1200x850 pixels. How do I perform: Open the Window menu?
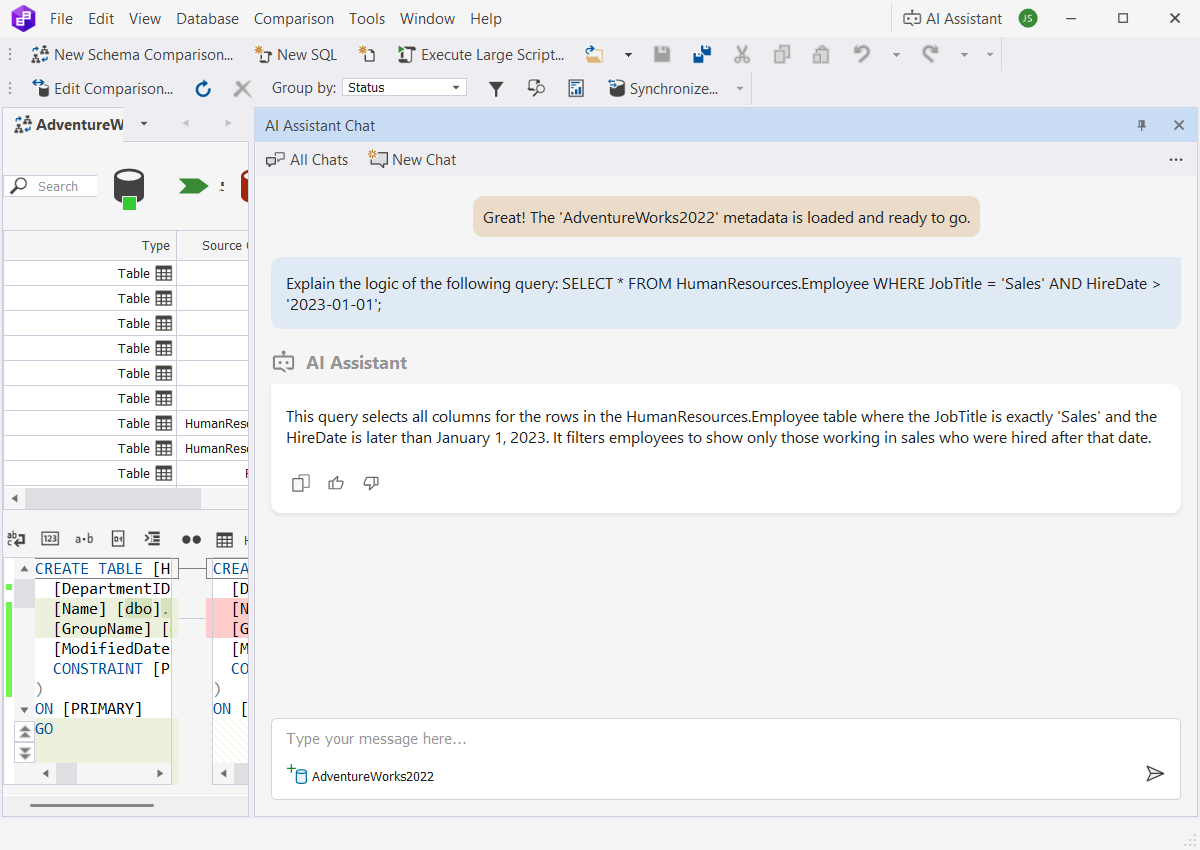pyautogui.click(x=427, y=18)
